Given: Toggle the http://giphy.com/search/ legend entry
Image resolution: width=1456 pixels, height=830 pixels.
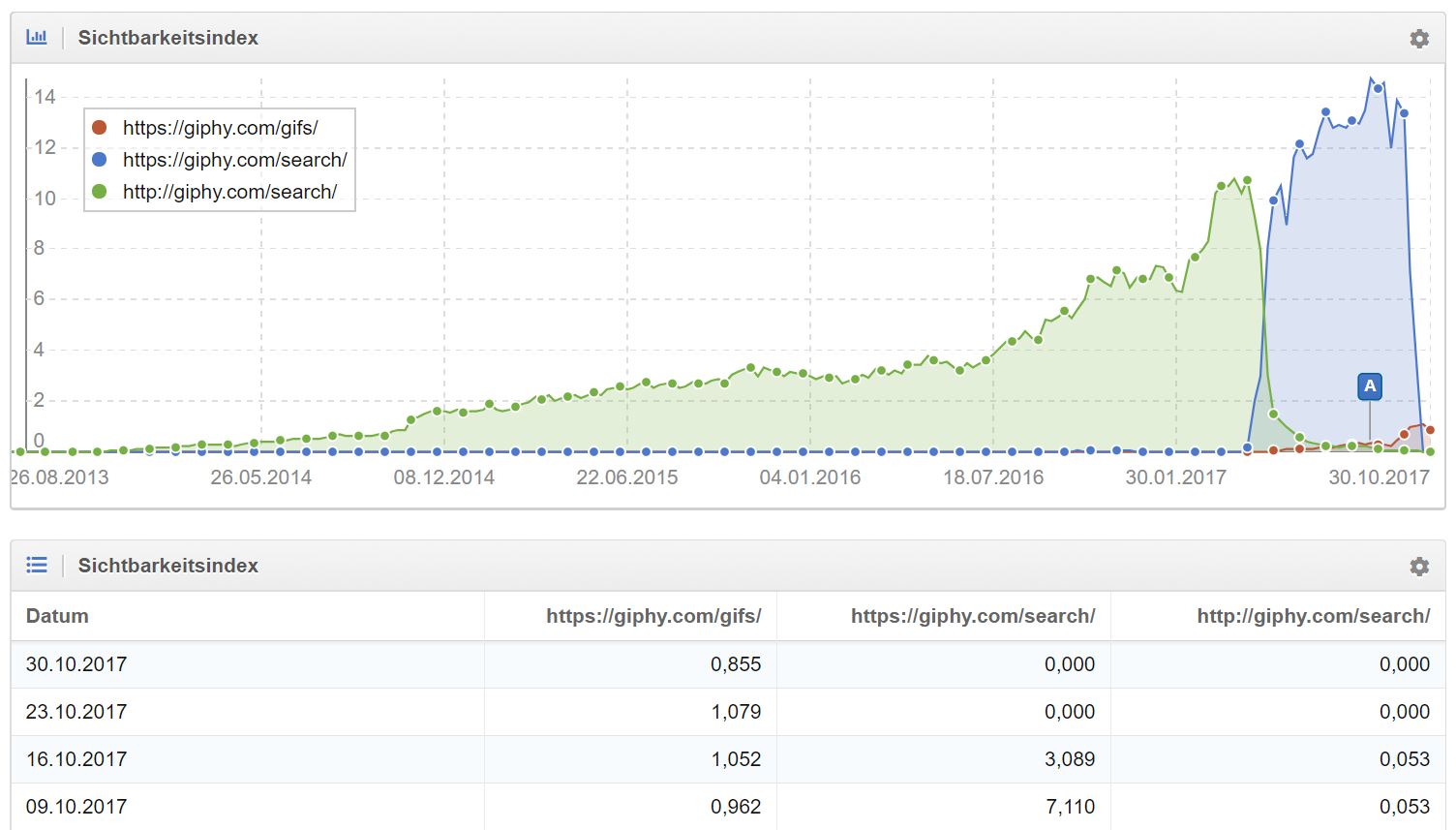Looking at the screenshot, I should 229,192.
